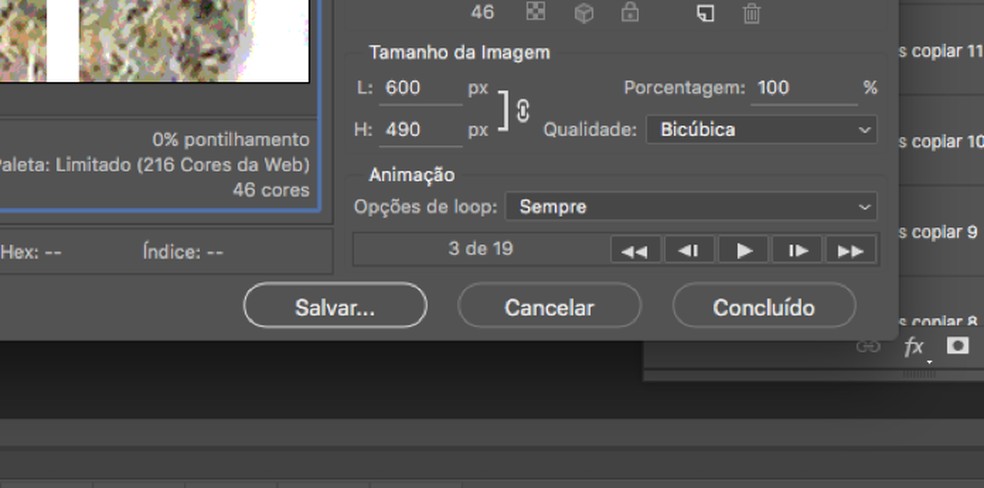Select the layer ending in copiar 10
Image resolution: width=984 pixels, height=488 pixels.
tap(941, 141)
